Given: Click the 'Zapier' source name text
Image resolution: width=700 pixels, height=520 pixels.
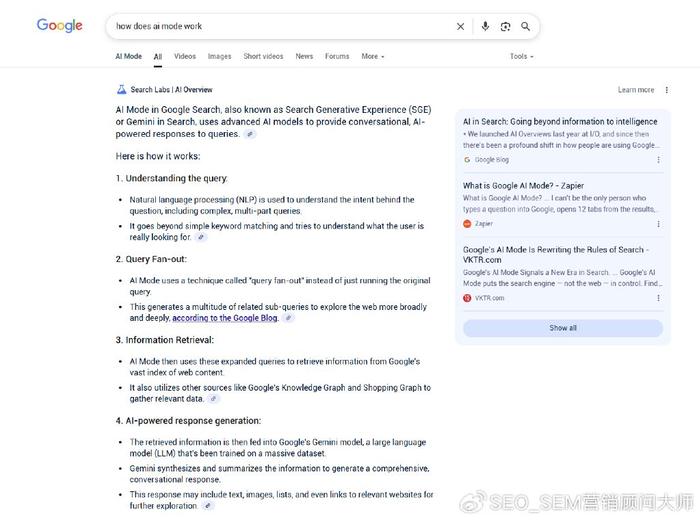Looking at the screenshot, I should click(483, 224).
